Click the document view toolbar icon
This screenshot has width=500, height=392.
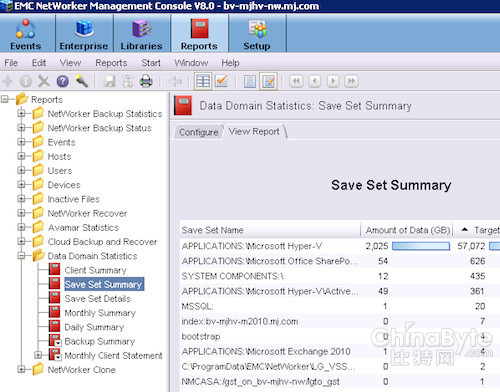pos(250,81)
